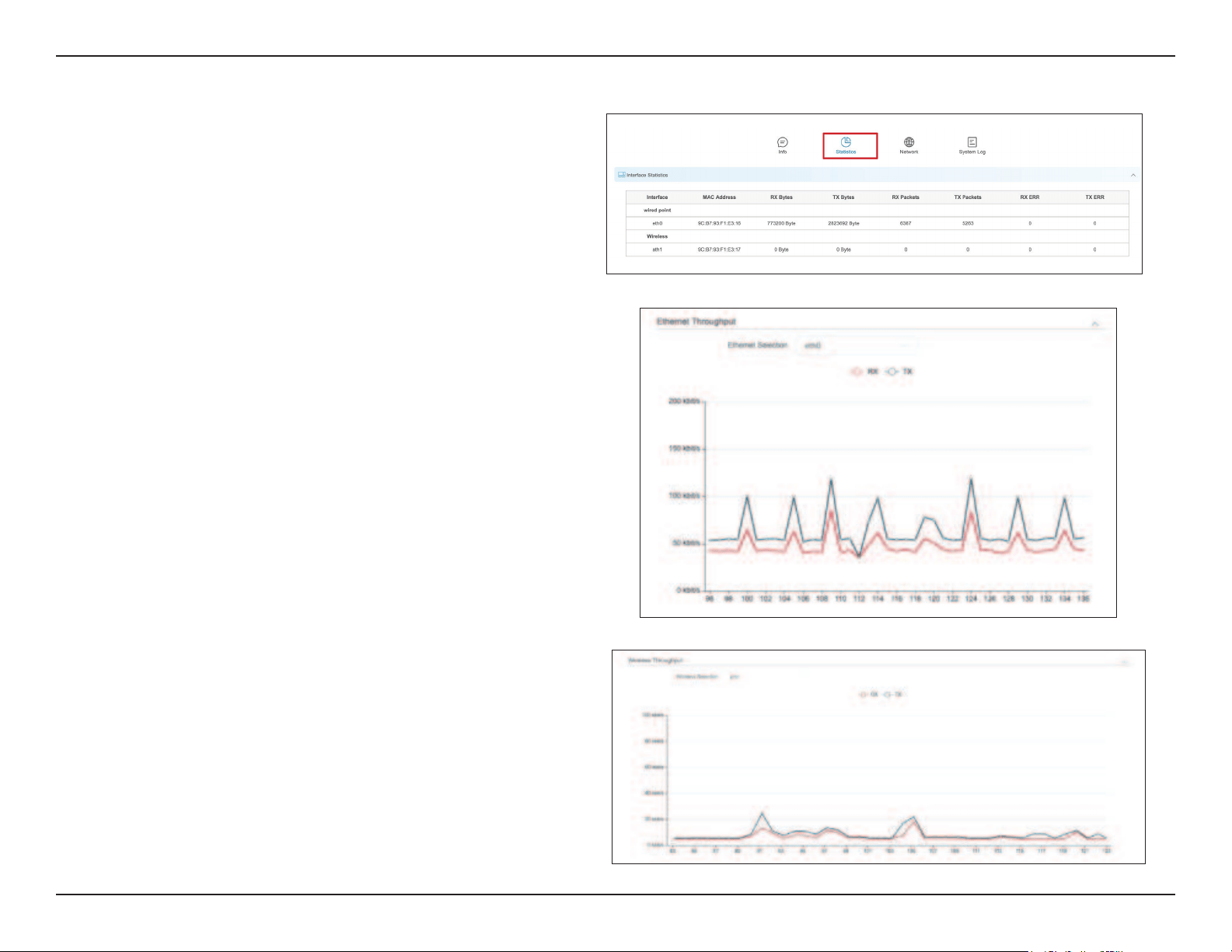Click the TX Bytes column header
Viewport: 1232px width, 952px height.
pyautogui.click(x=843, y=197)
